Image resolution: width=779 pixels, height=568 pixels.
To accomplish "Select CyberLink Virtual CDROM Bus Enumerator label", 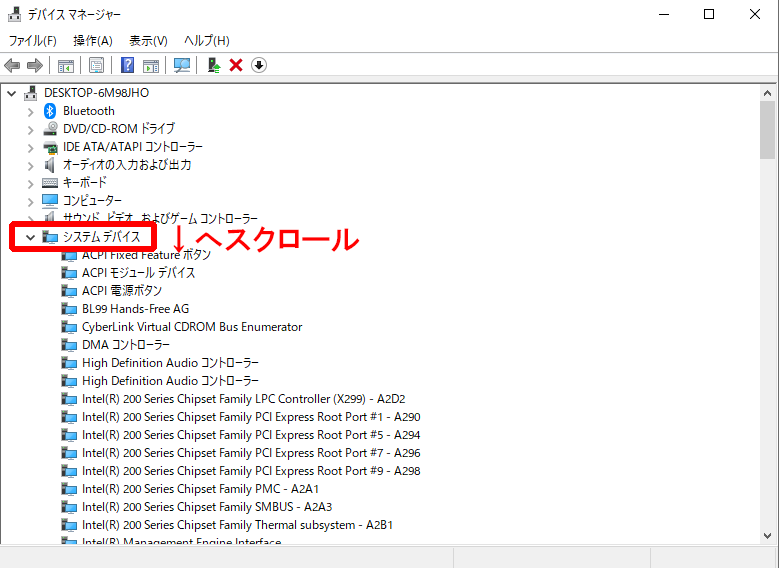I will pyautogui.click(x=192, y=326).
